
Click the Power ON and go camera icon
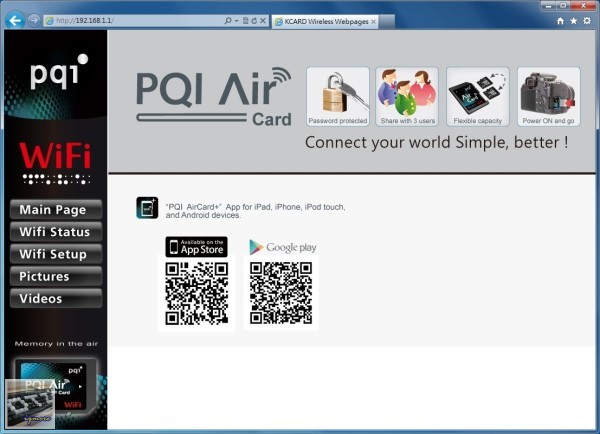(x=549, y=96)
